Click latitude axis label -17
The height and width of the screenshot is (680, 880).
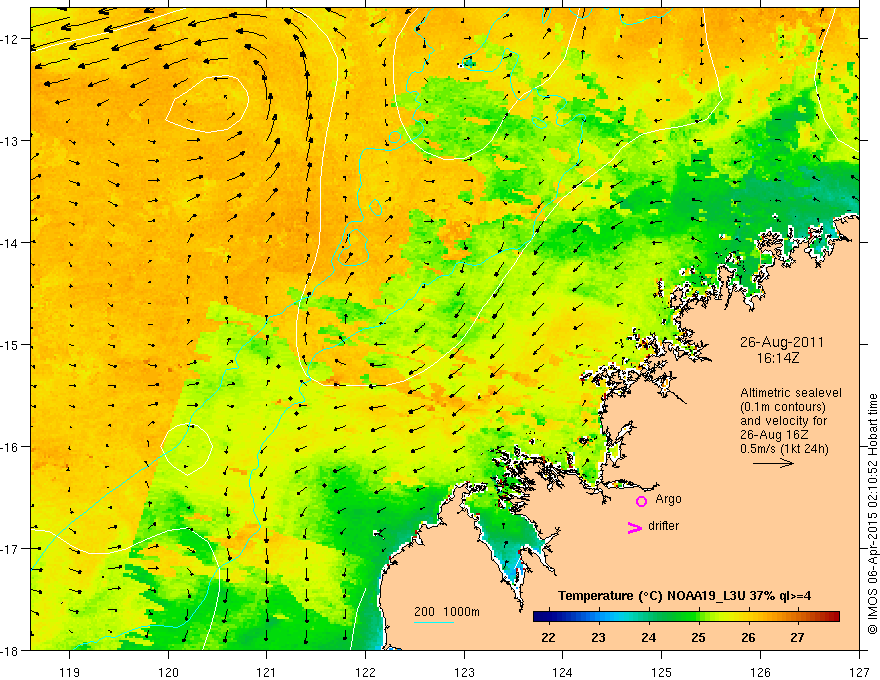coord(10,549)
